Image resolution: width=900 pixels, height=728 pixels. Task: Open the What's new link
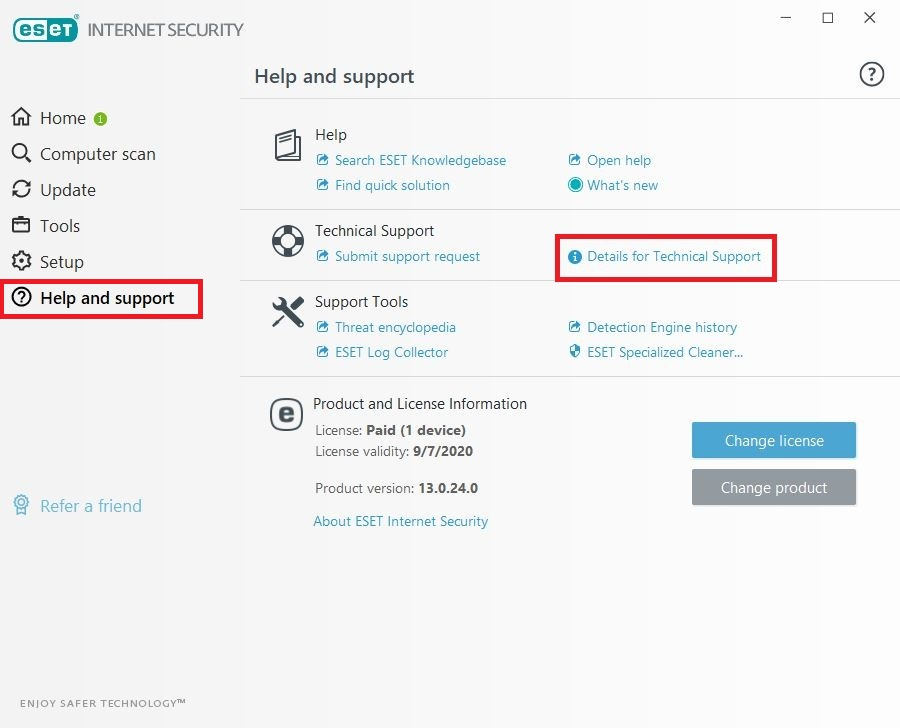click(622, 185)
